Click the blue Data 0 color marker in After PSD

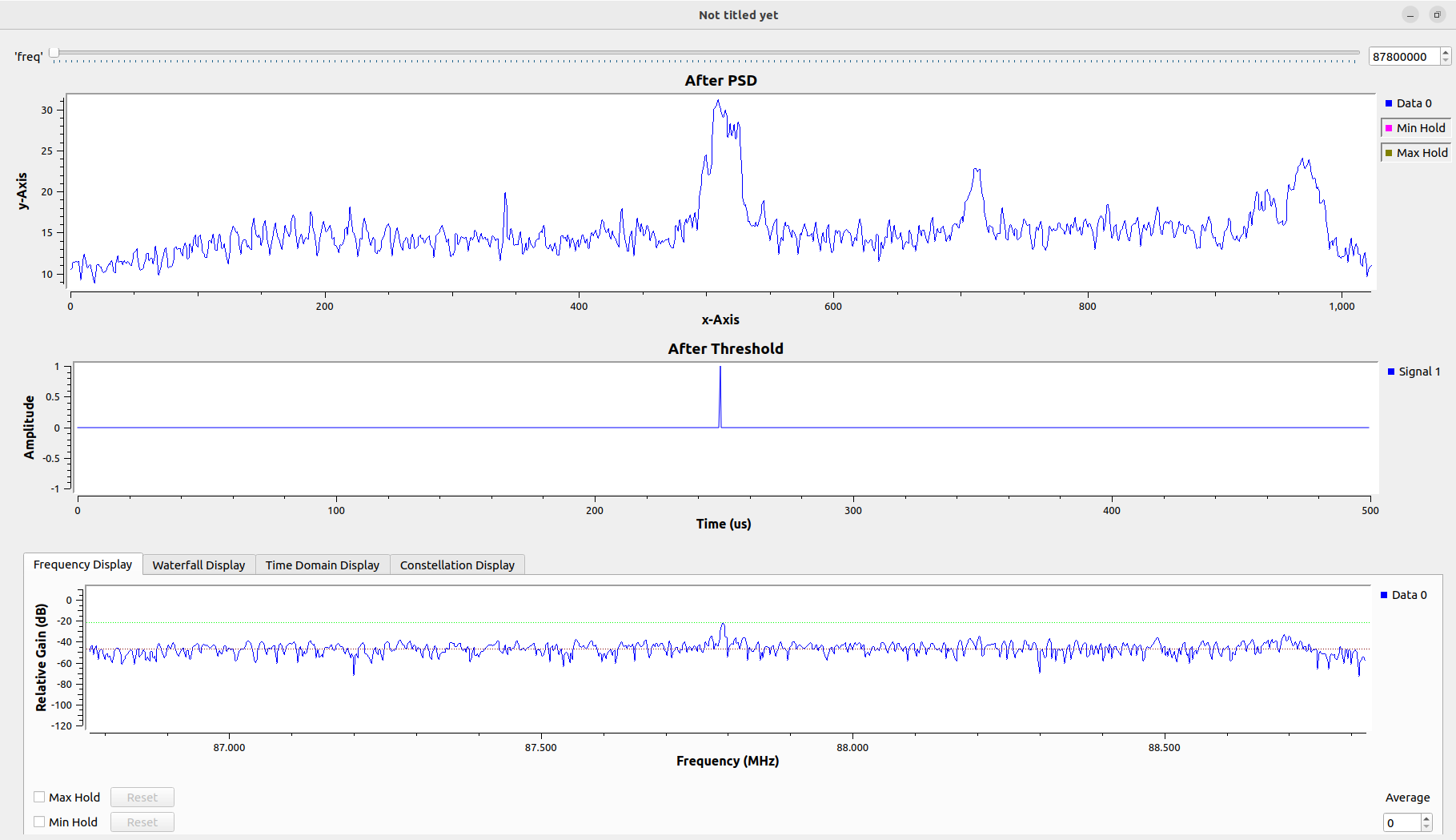pyautogui.click(x=1389, y=103)
